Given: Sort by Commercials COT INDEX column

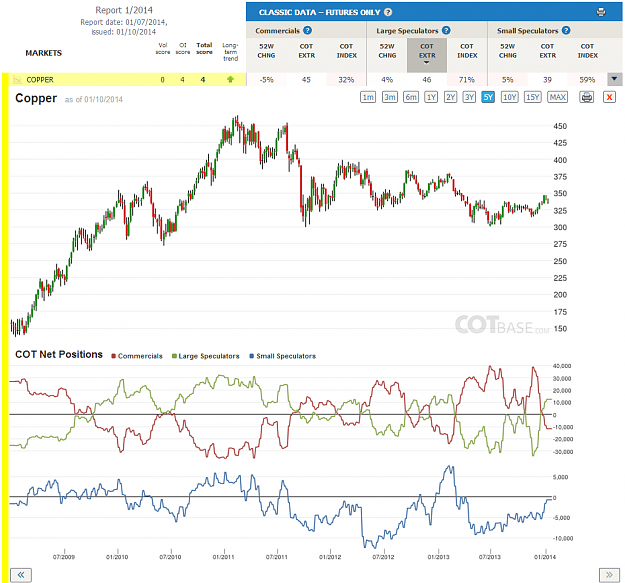Looking at the screenshot, I should 346,51.
